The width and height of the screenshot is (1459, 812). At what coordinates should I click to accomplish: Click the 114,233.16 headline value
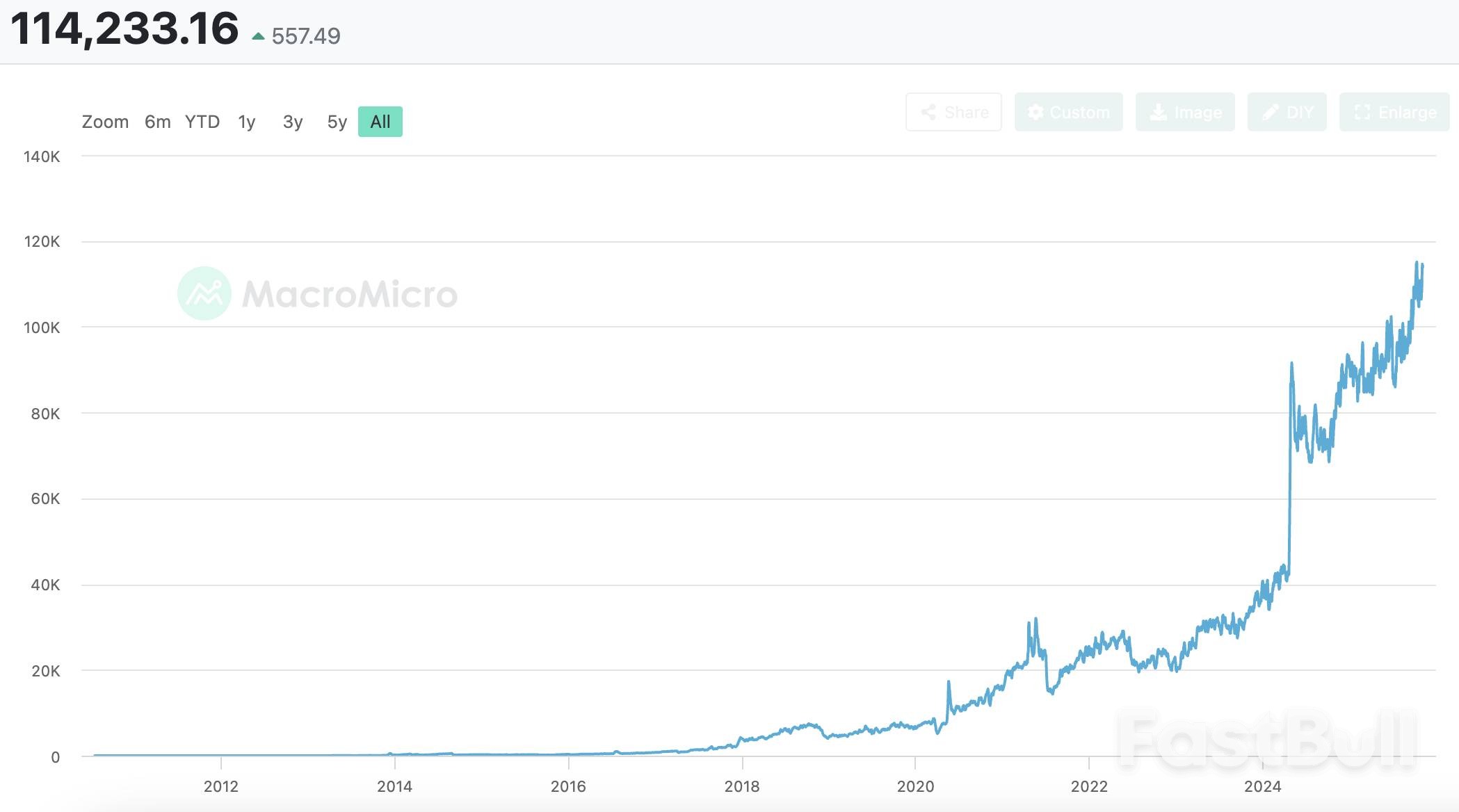click(125, 29)
